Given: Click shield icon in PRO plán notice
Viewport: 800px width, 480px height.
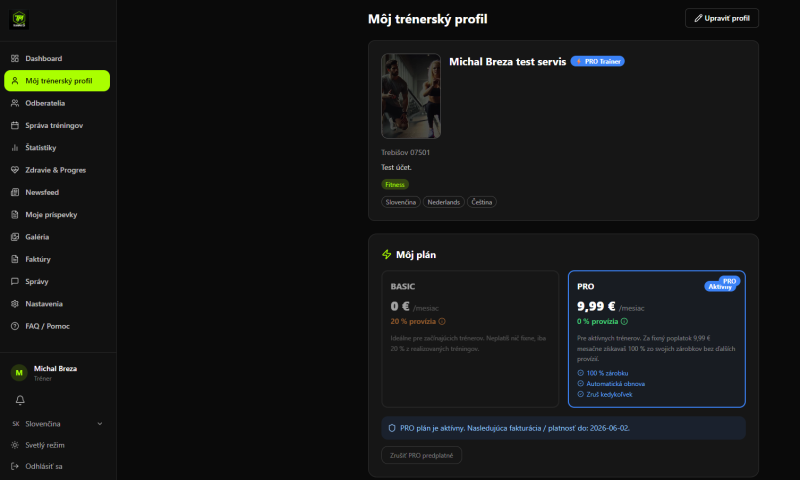Looking at the screenshot, I should 392,428.
